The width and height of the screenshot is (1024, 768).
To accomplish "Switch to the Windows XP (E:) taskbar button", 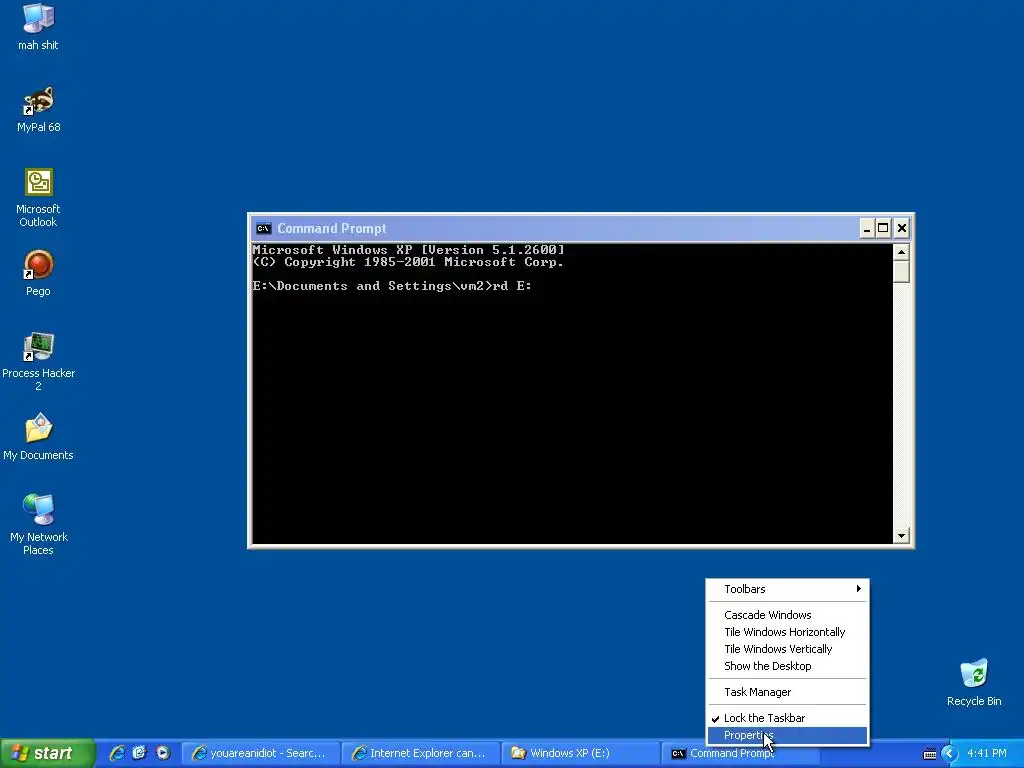I will click(x=581, y=754).
